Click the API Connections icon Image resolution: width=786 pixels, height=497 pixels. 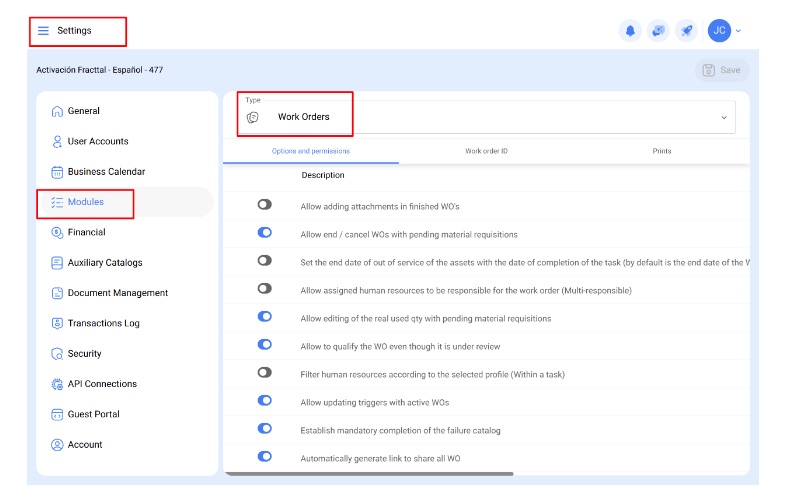click(57, 384)
